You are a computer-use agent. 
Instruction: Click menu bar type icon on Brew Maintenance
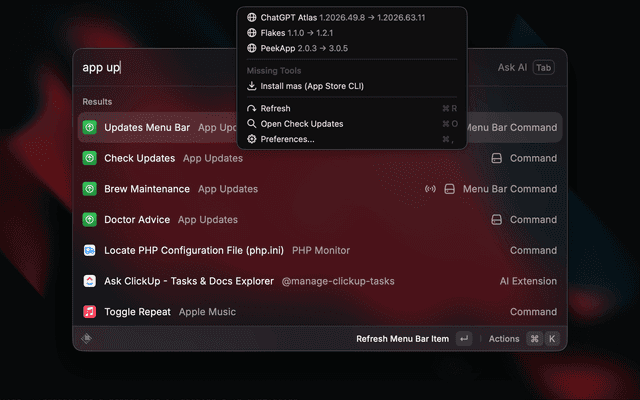click(449, 189)
